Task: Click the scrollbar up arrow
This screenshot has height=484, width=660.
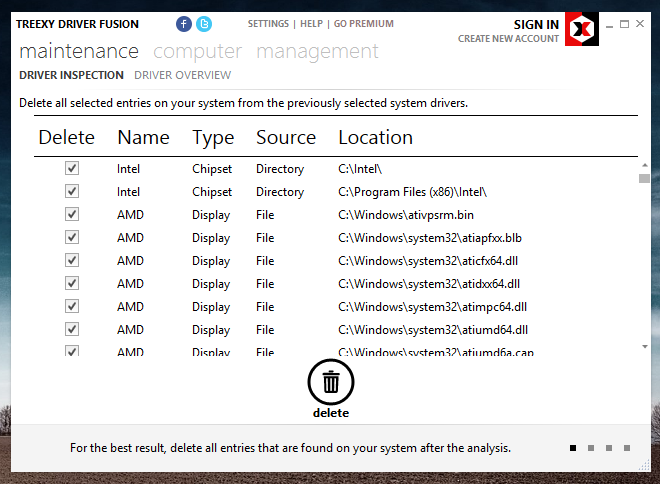Action: pos(644,165)
